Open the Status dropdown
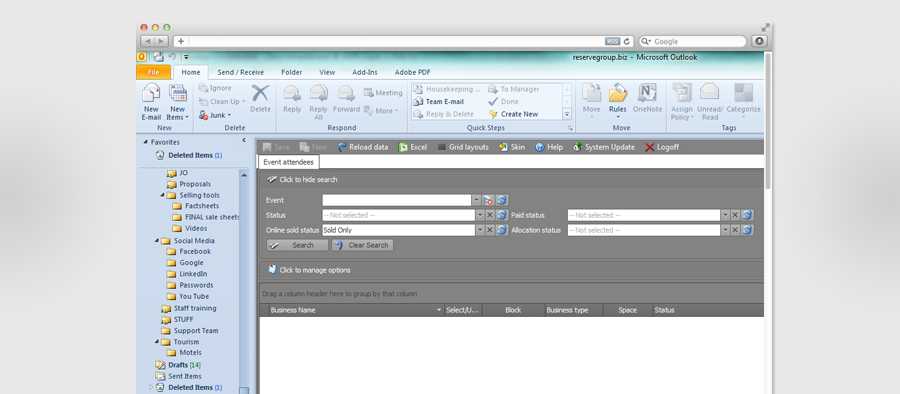Screen dimensions: 900x394 (x=480, y=215)
